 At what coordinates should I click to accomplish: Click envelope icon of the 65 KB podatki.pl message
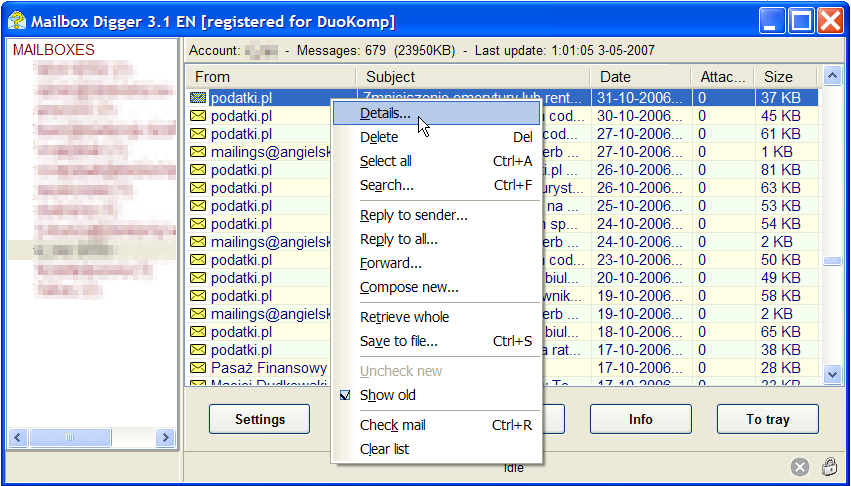pos(198,332)
